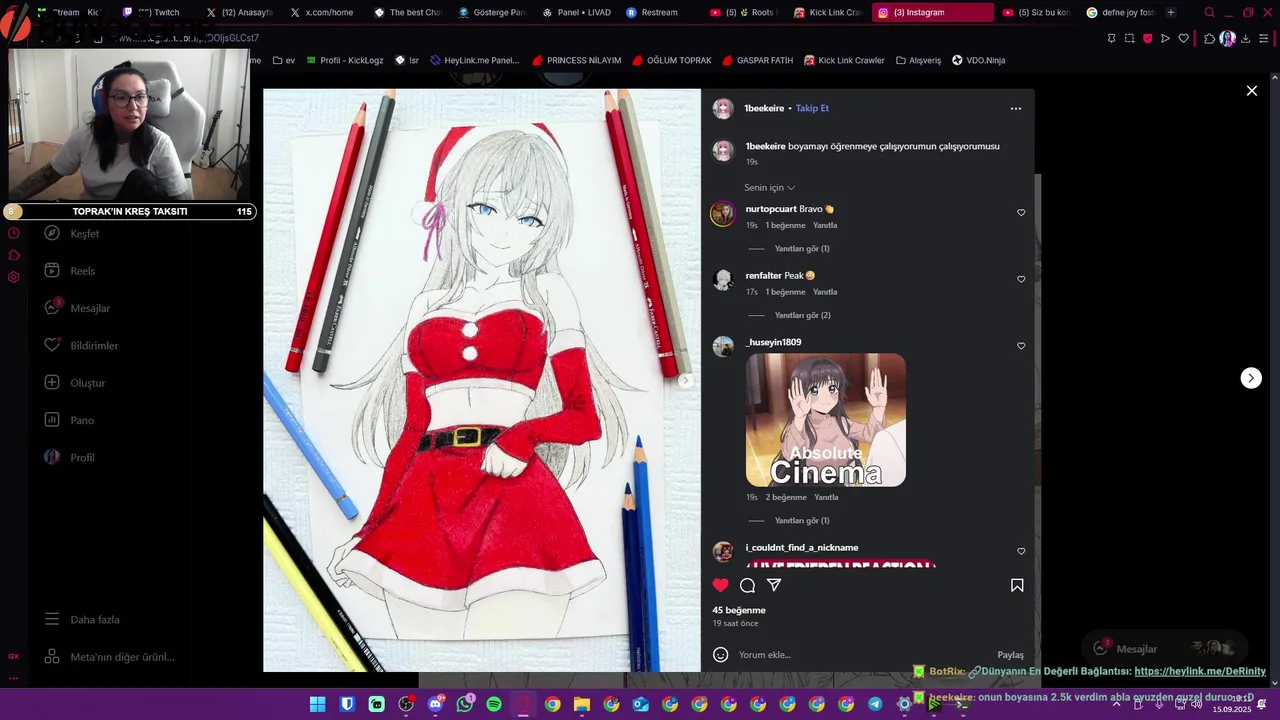1280x720 pixels.
Task: Go to the next post arrow
Action: (1251, 378)
